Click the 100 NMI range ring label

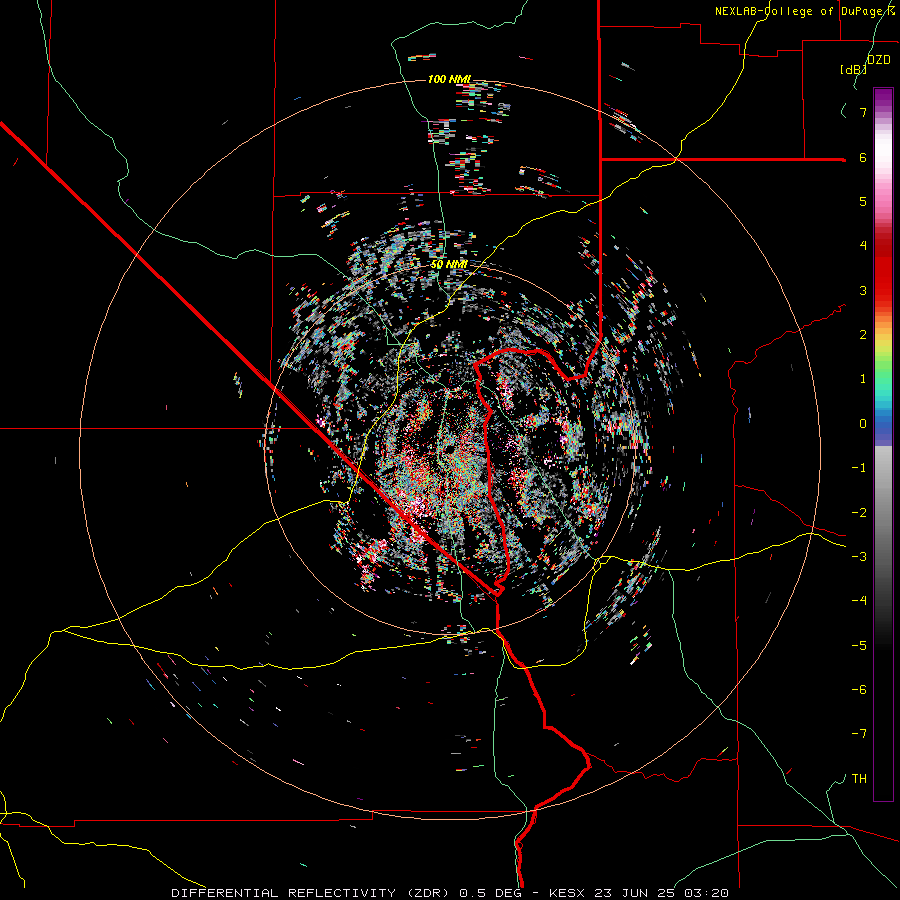click(x=449, y=79)
